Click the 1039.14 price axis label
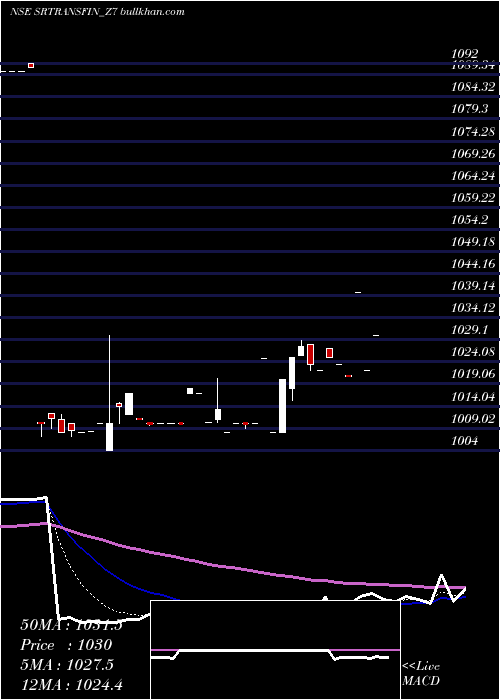Viewport: 500px width, 700px height. coord(473,285)
